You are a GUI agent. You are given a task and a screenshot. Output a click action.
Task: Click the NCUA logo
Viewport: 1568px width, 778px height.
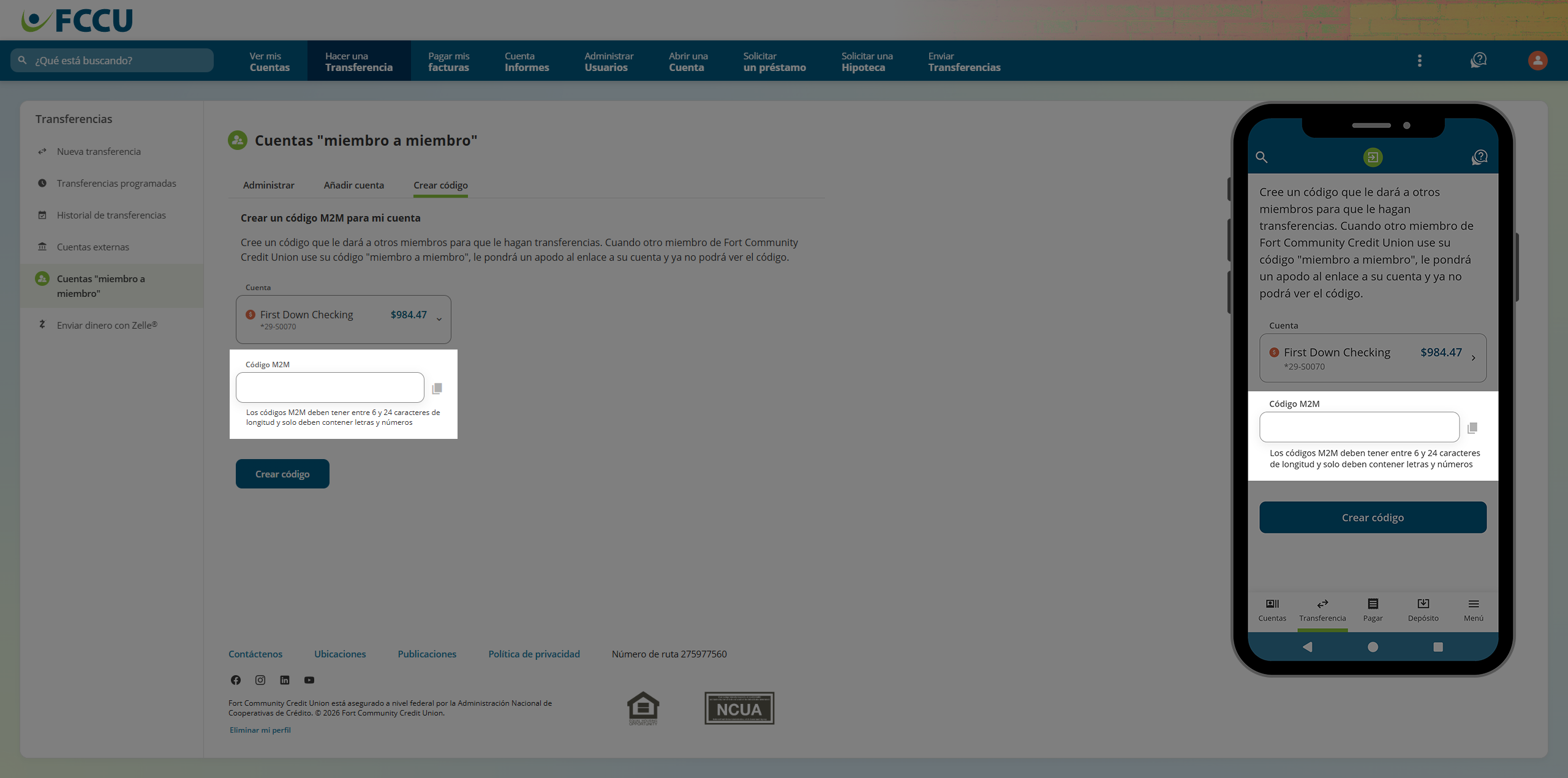(x=739, y=708)
